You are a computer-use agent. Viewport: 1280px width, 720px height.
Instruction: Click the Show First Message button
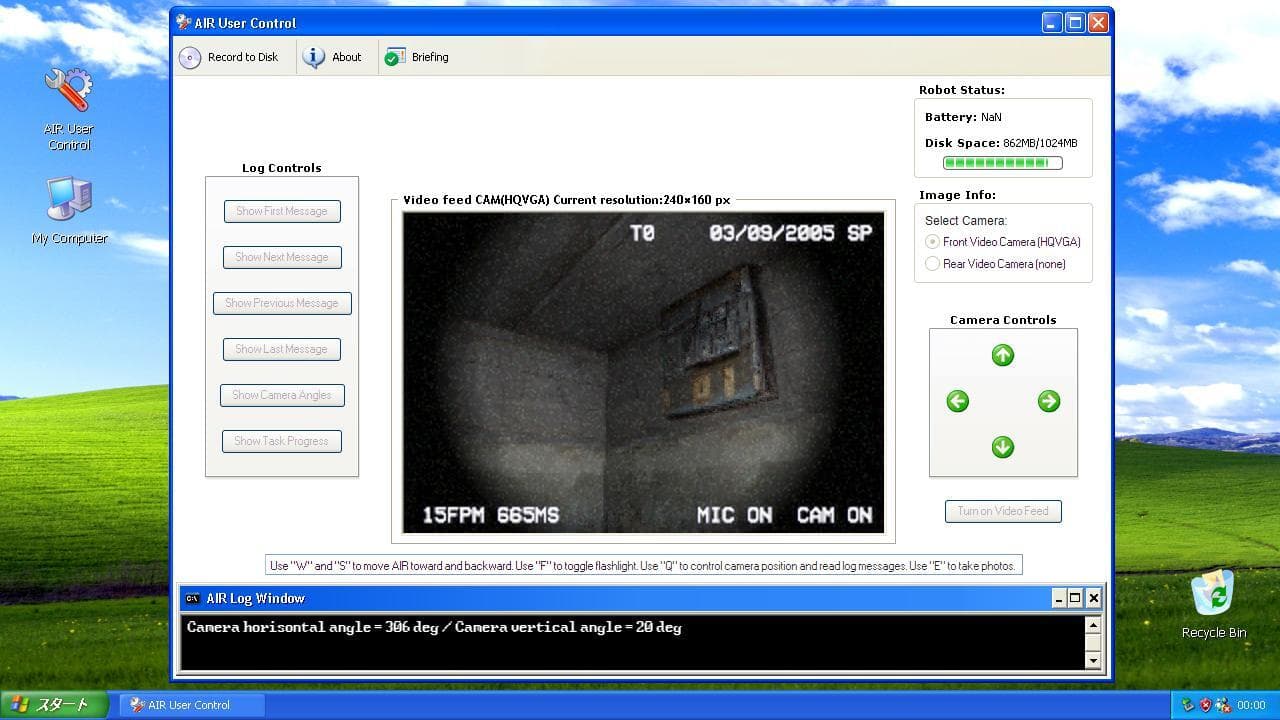(x=282, y=211)
